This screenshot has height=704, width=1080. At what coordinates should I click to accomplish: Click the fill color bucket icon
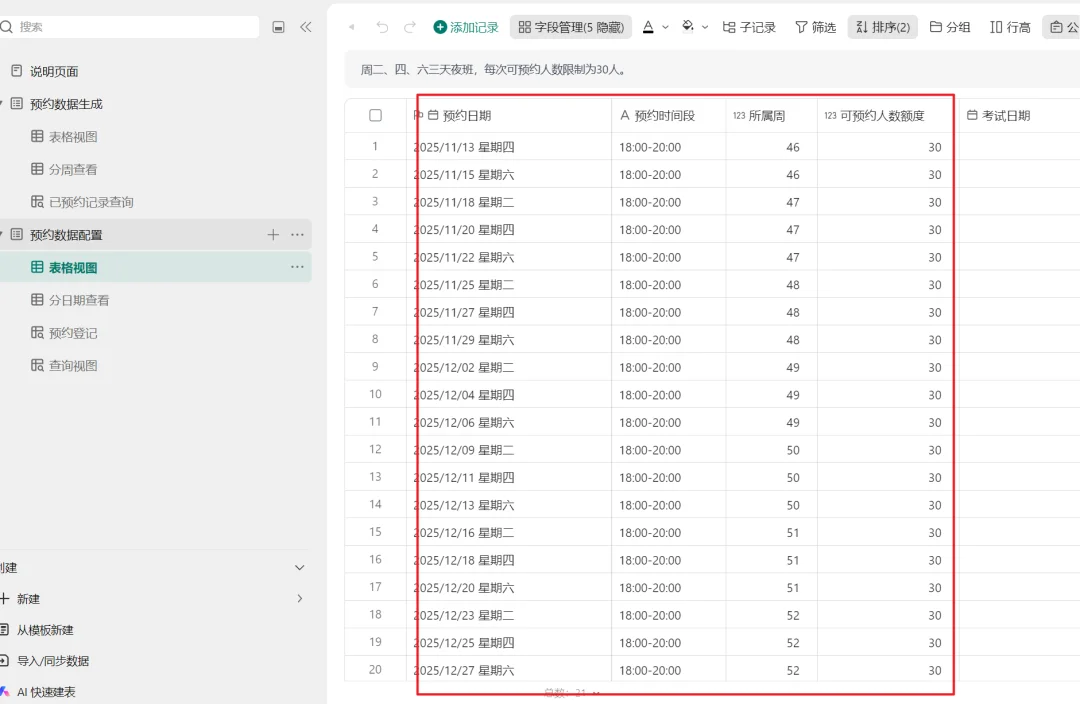[687, 27]
